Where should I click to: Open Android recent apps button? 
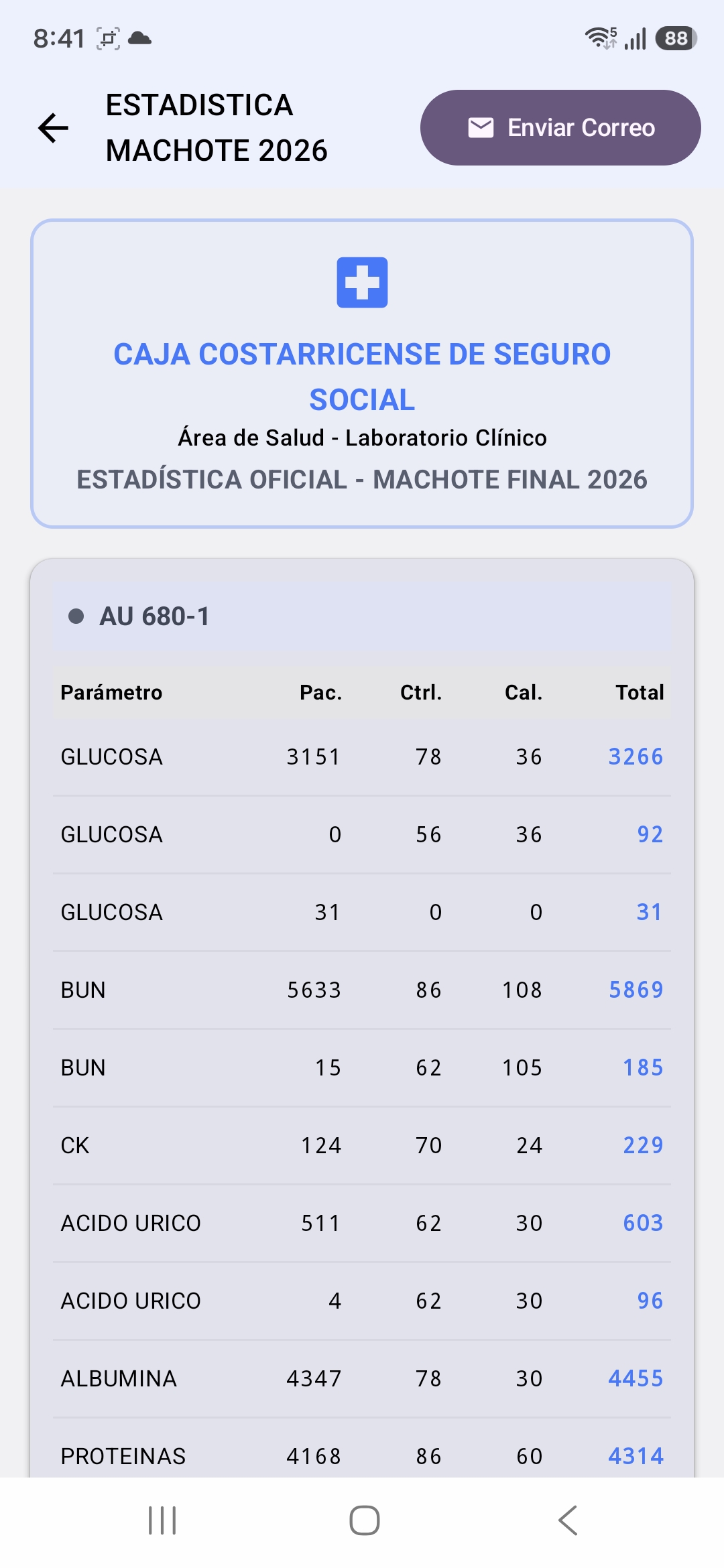coord(162,1520)
